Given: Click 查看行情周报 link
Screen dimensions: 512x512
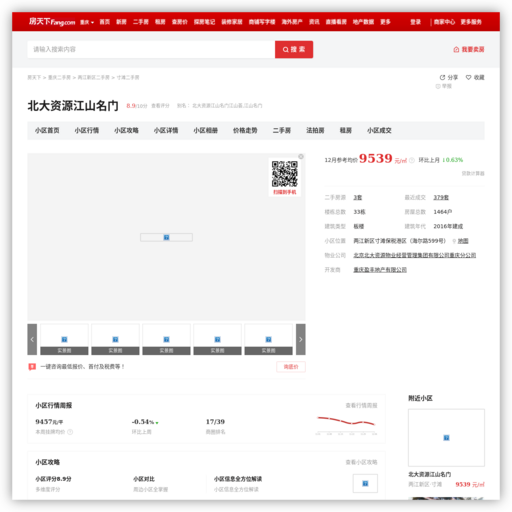Looking at the screenshot, I should coord(361,405).
